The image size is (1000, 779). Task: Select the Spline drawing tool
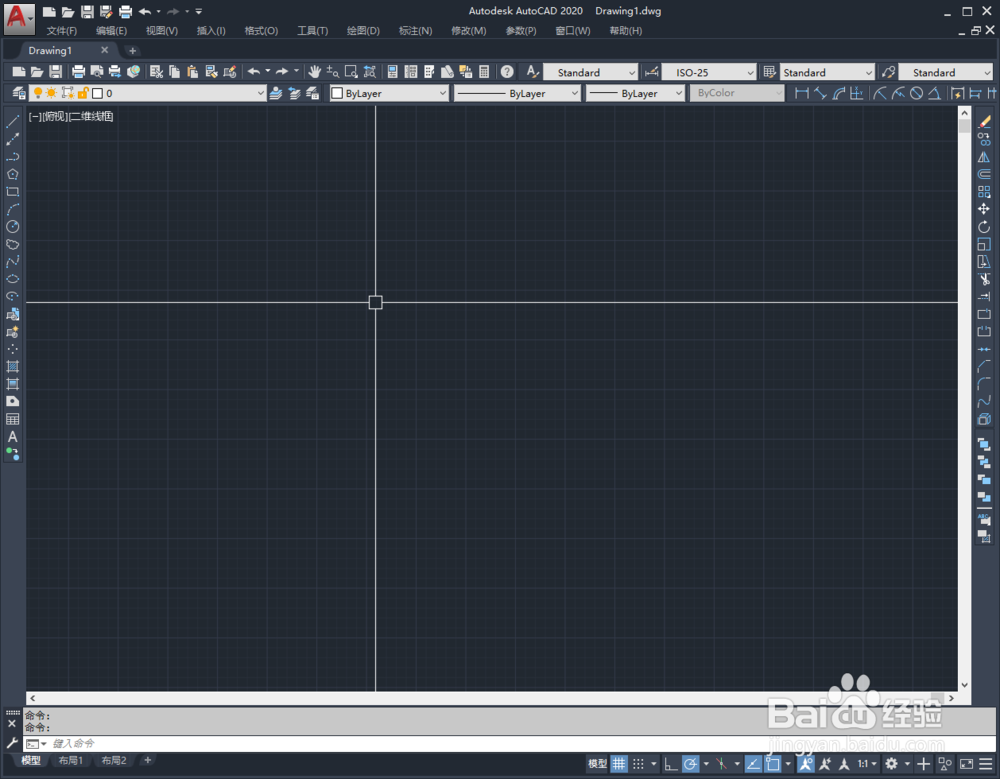(12, 262)
